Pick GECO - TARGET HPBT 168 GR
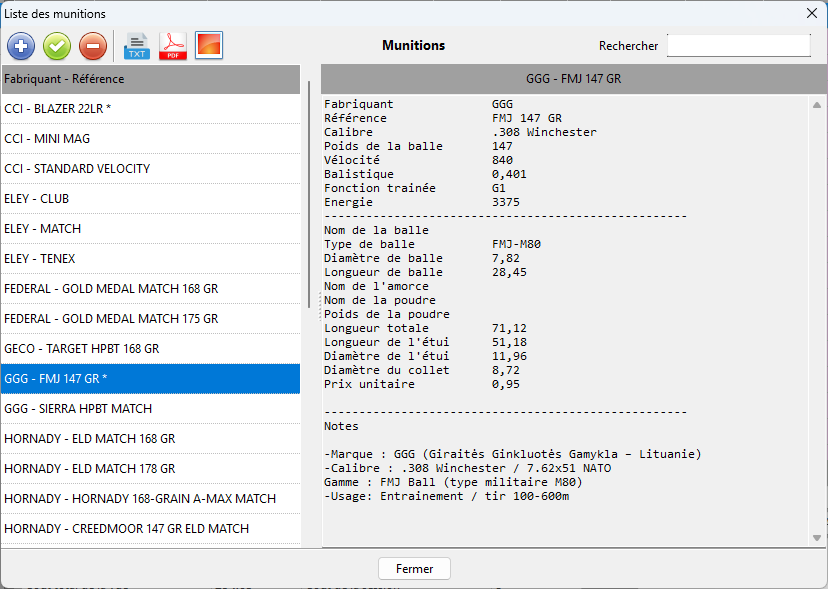 tap(150, 349)
